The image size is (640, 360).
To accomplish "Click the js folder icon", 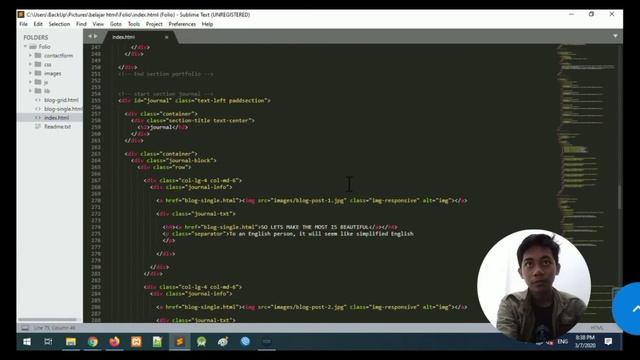I will click(38, 82).
